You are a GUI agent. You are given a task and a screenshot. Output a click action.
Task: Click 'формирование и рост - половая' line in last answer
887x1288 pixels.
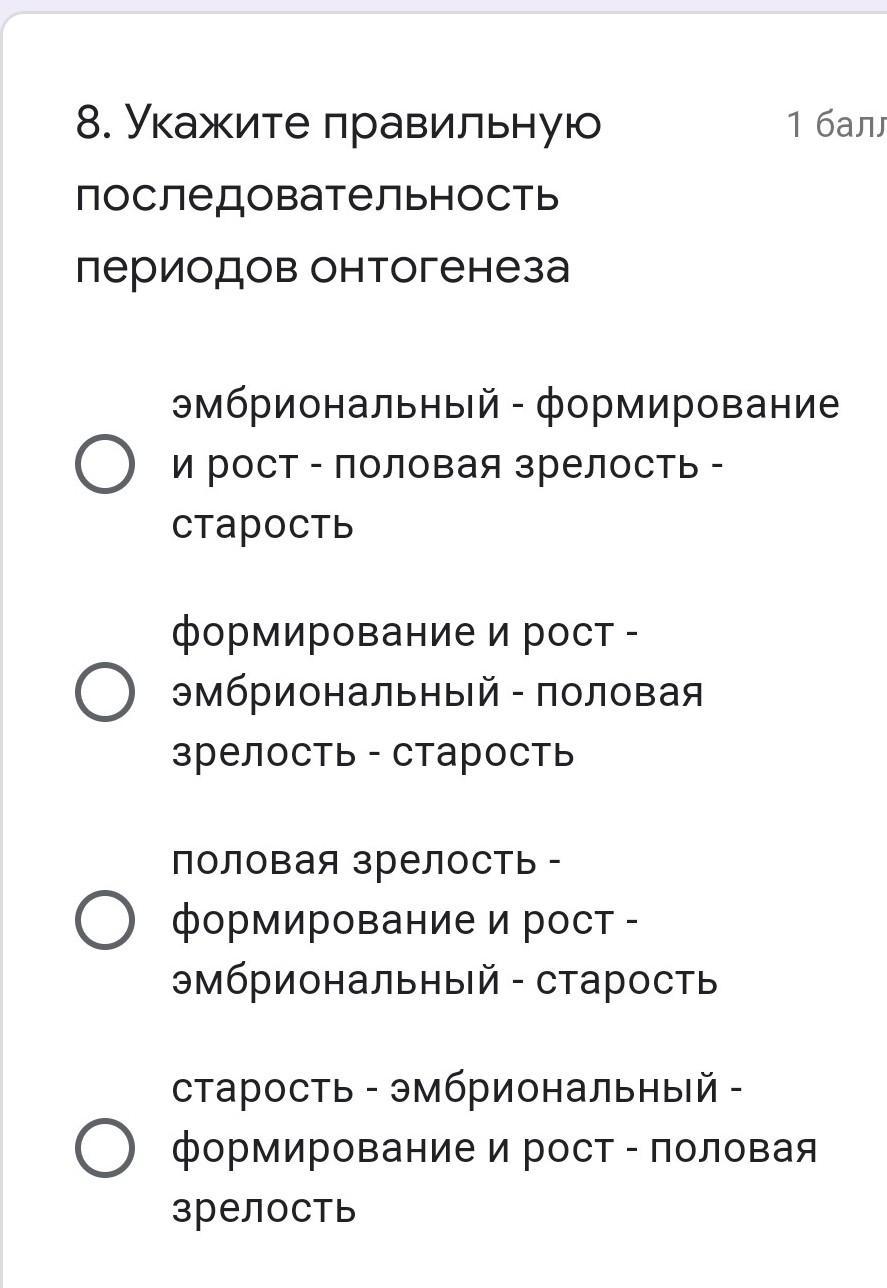coord(494,1148)
